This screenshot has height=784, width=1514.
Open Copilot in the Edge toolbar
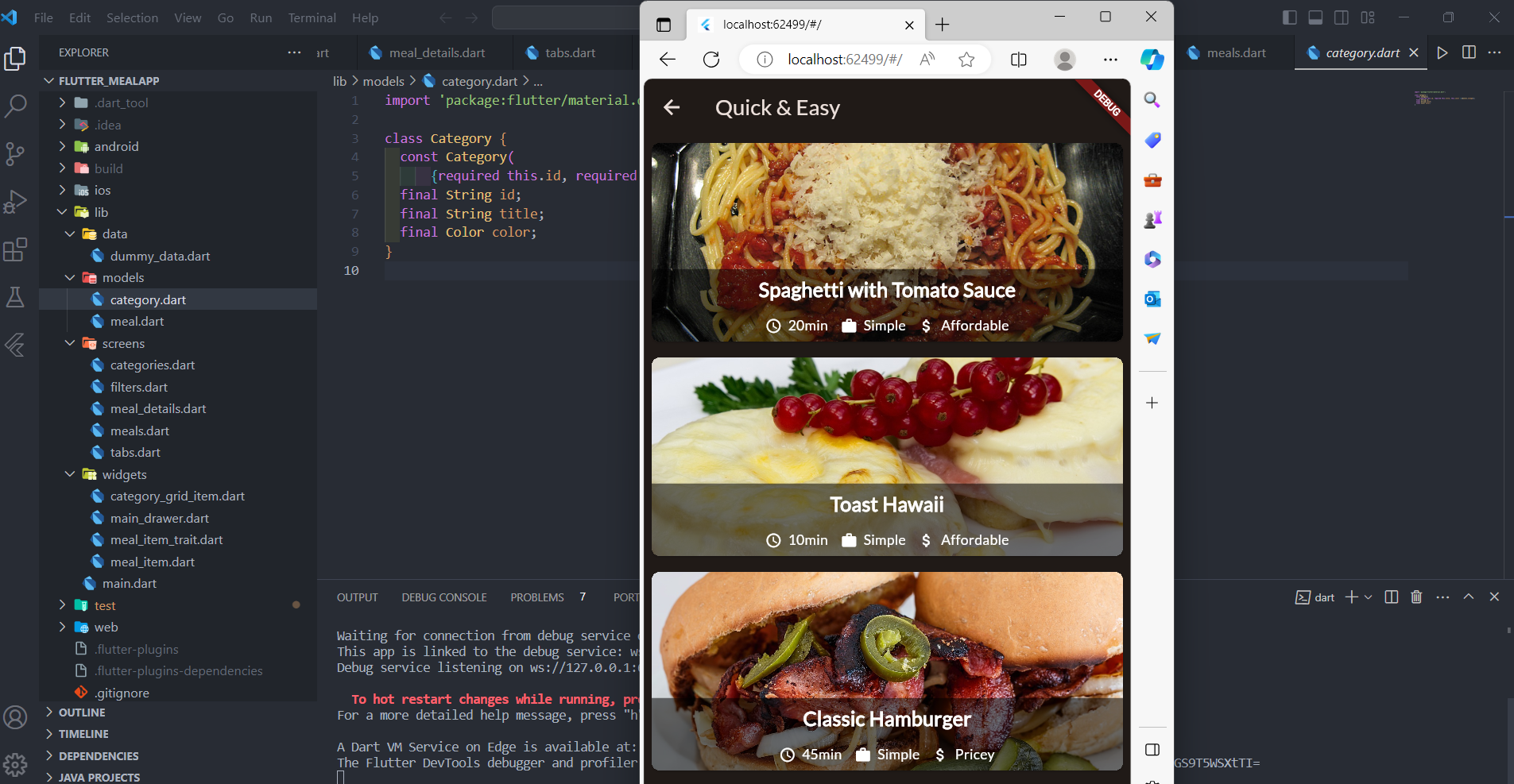point(1152,59)
